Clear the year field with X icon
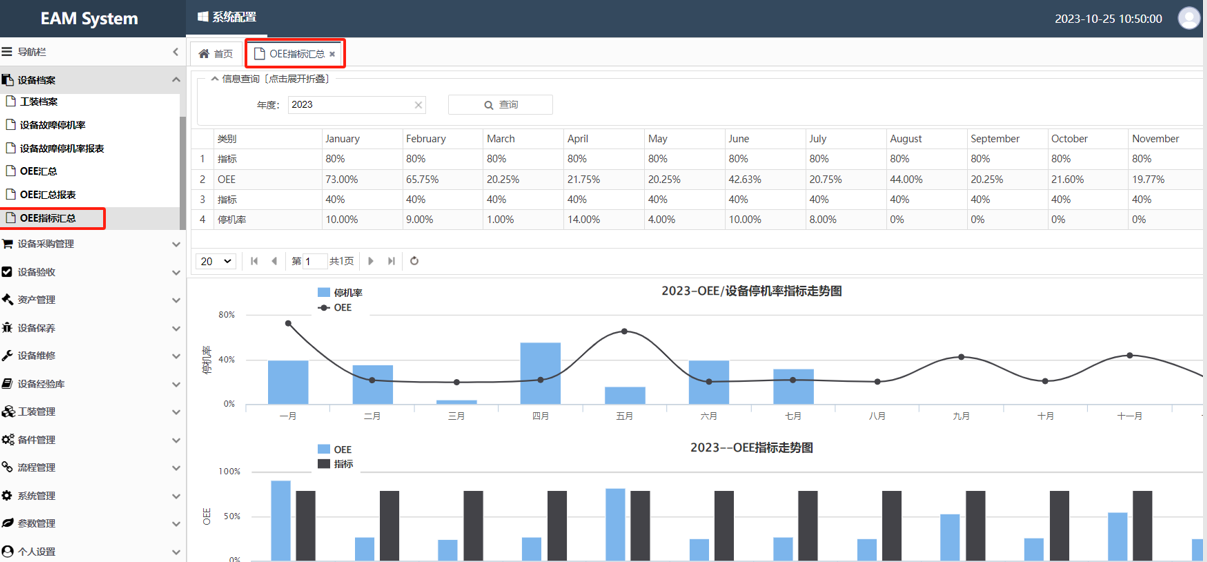This screenshot has width=1207, height=562. 418,105
